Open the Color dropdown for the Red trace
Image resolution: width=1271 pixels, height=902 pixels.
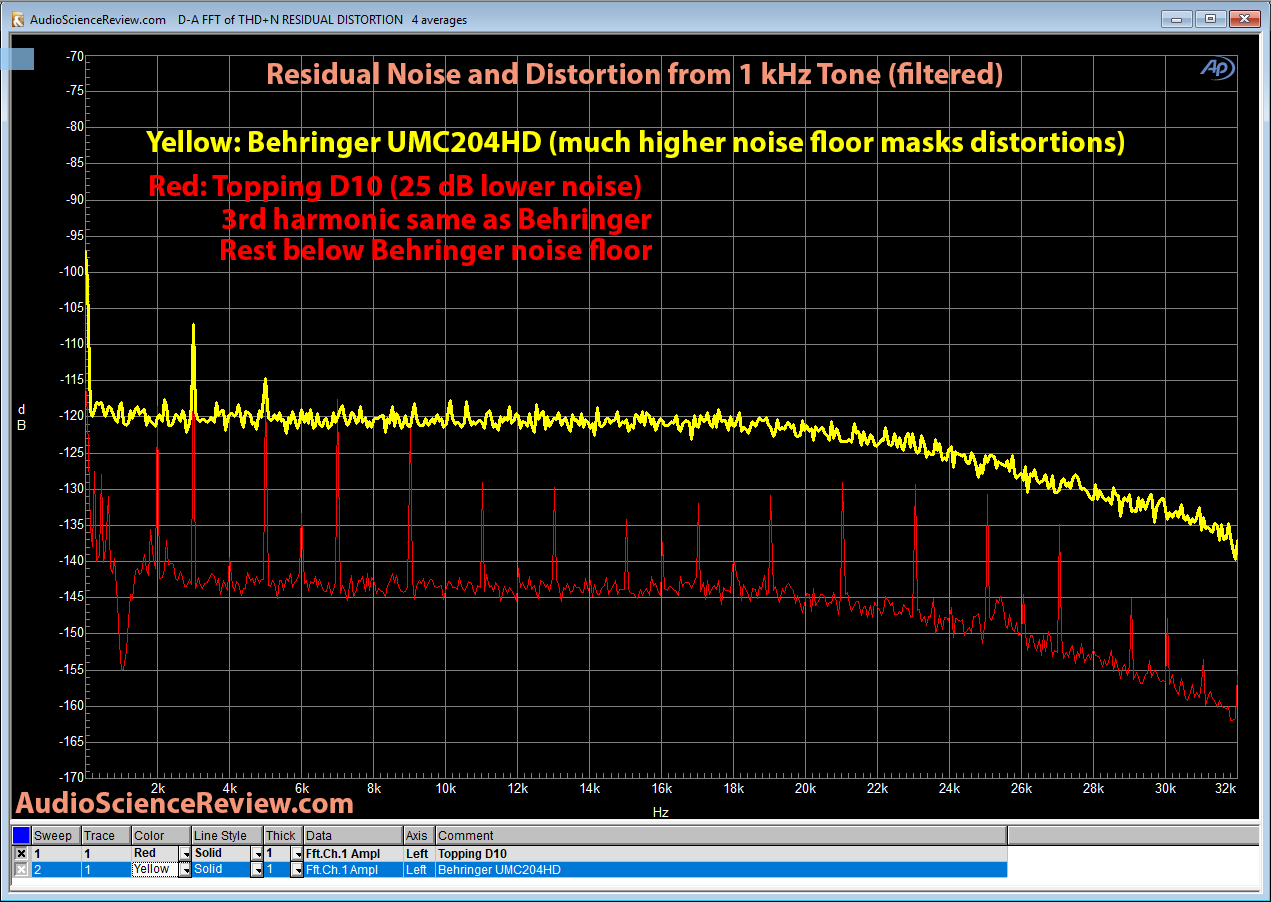[185, 854]
